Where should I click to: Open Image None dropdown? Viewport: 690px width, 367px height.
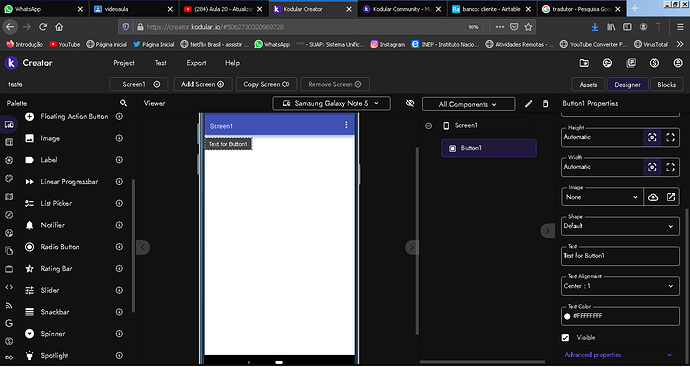[602, 197]
